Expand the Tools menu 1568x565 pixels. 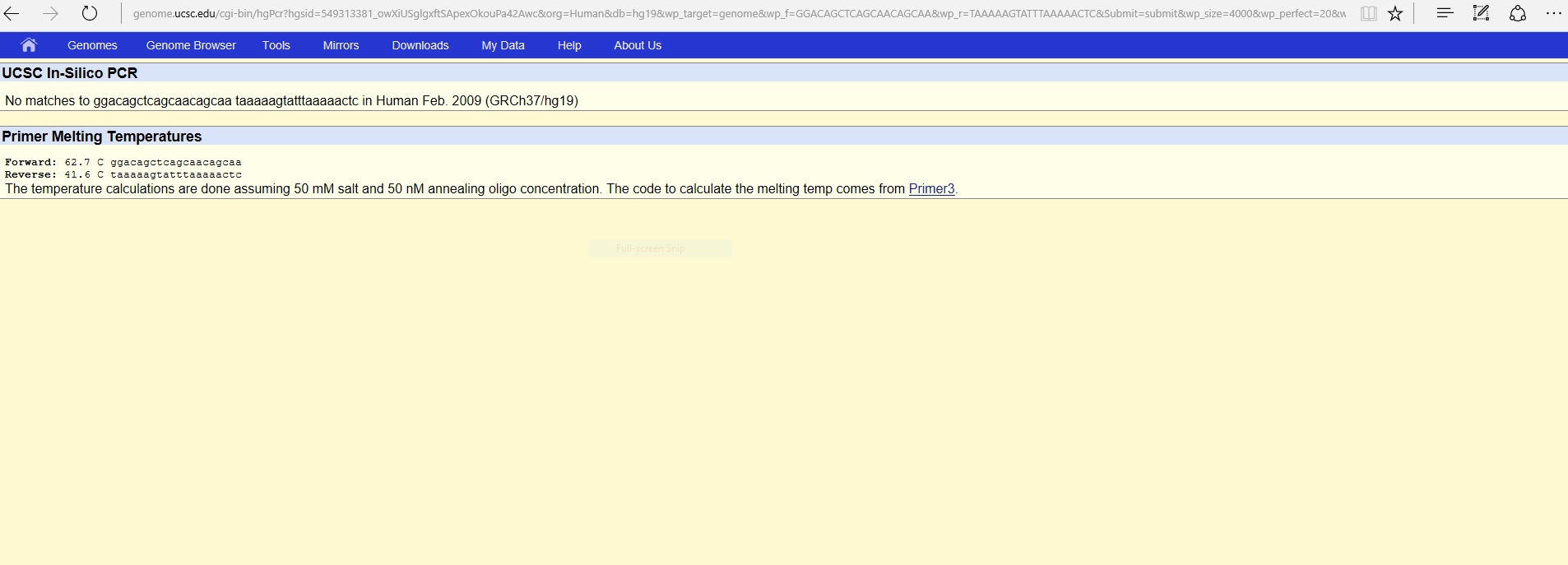click(x=276, y=45)
